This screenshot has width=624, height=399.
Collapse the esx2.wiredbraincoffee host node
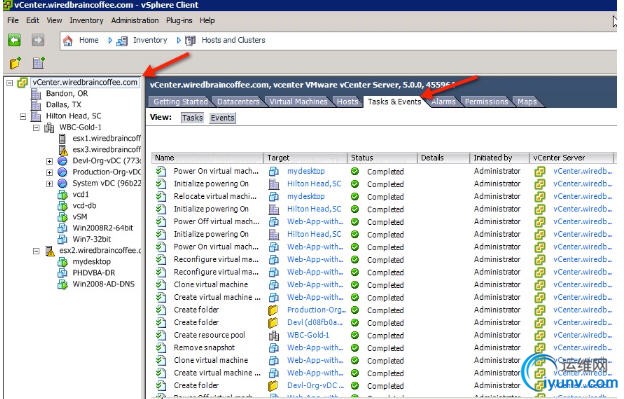36,251
